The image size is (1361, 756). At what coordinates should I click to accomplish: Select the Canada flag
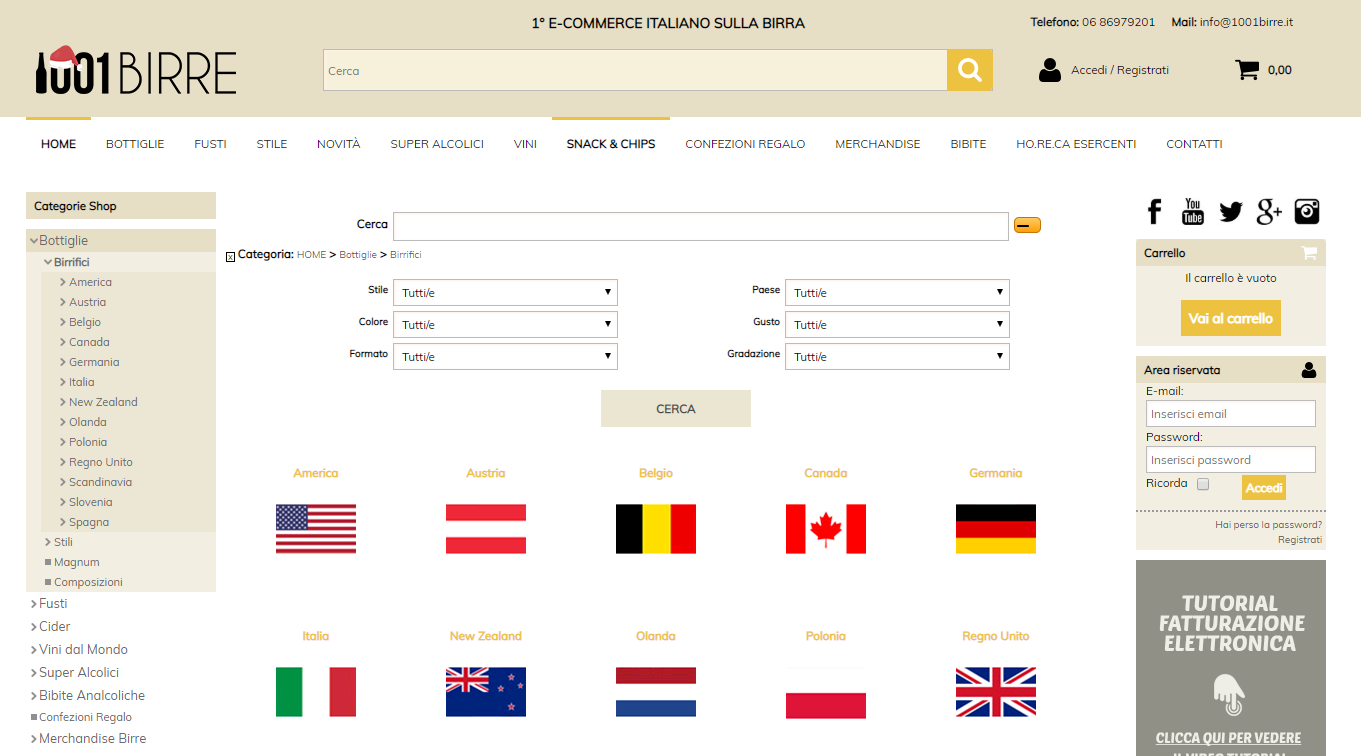click(826, 529)
